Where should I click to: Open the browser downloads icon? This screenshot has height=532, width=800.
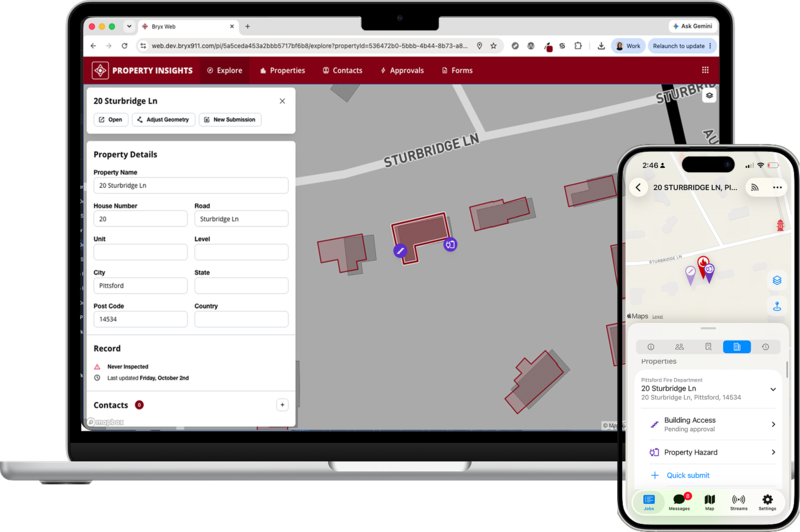pos(601,46)
